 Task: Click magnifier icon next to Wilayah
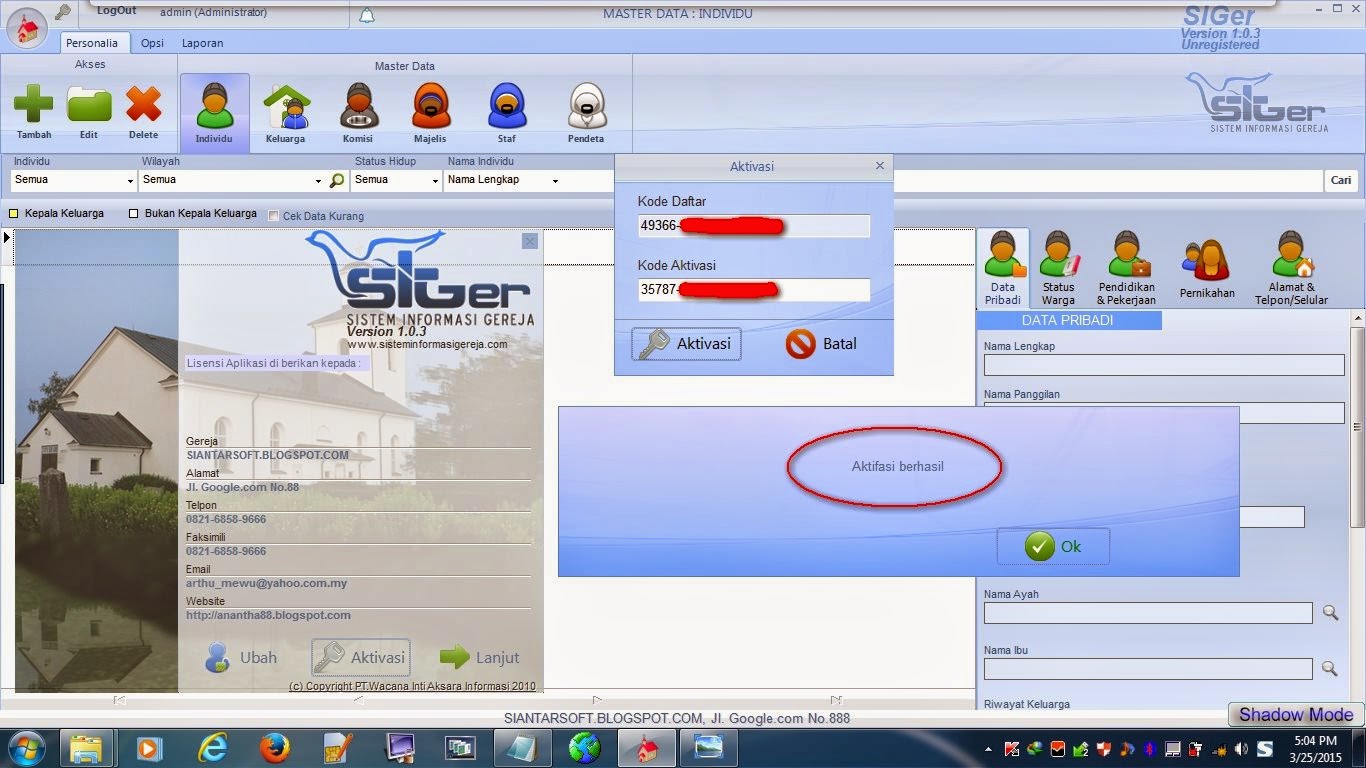click(337, 181)
